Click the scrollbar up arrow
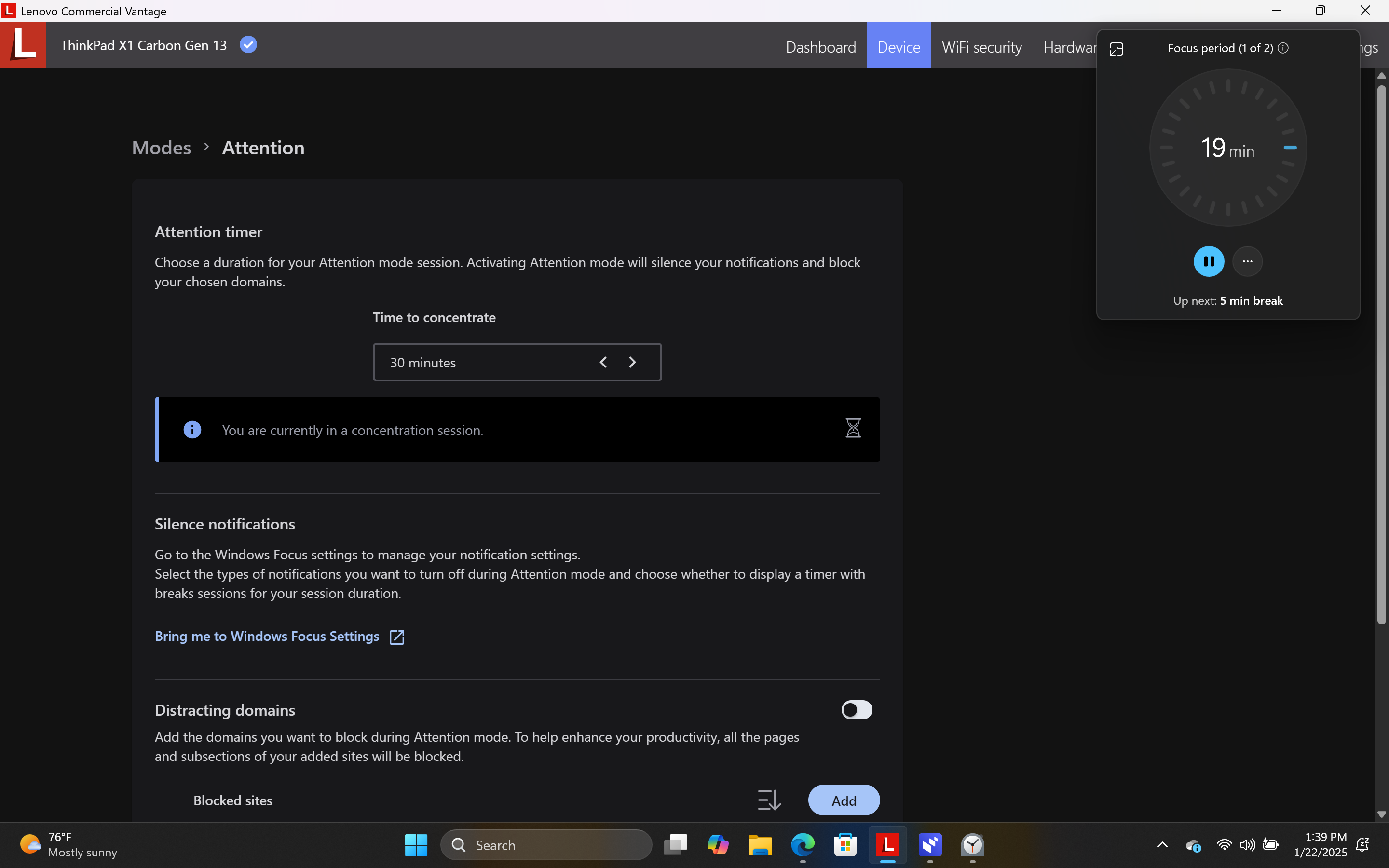This screenshot has height=868, width=1389. (1381, 75)
